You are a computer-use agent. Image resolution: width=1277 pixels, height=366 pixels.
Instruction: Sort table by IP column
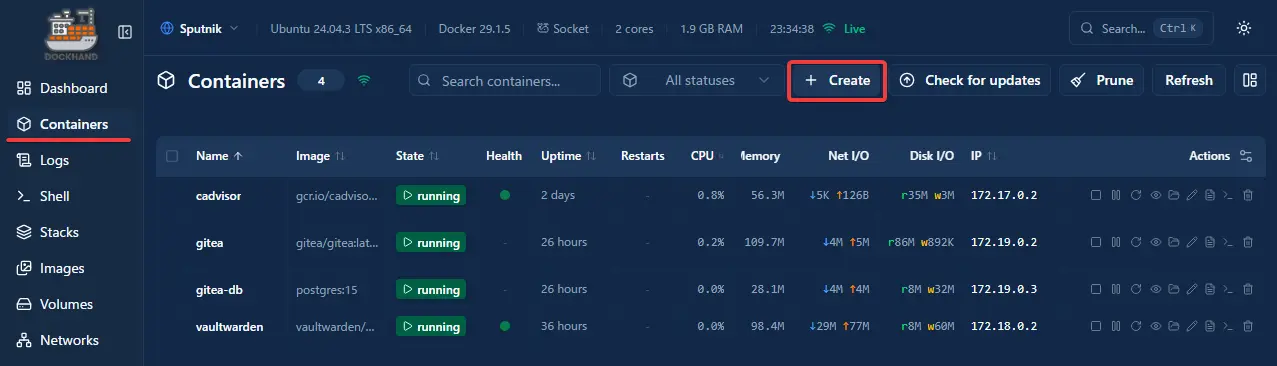984,156
